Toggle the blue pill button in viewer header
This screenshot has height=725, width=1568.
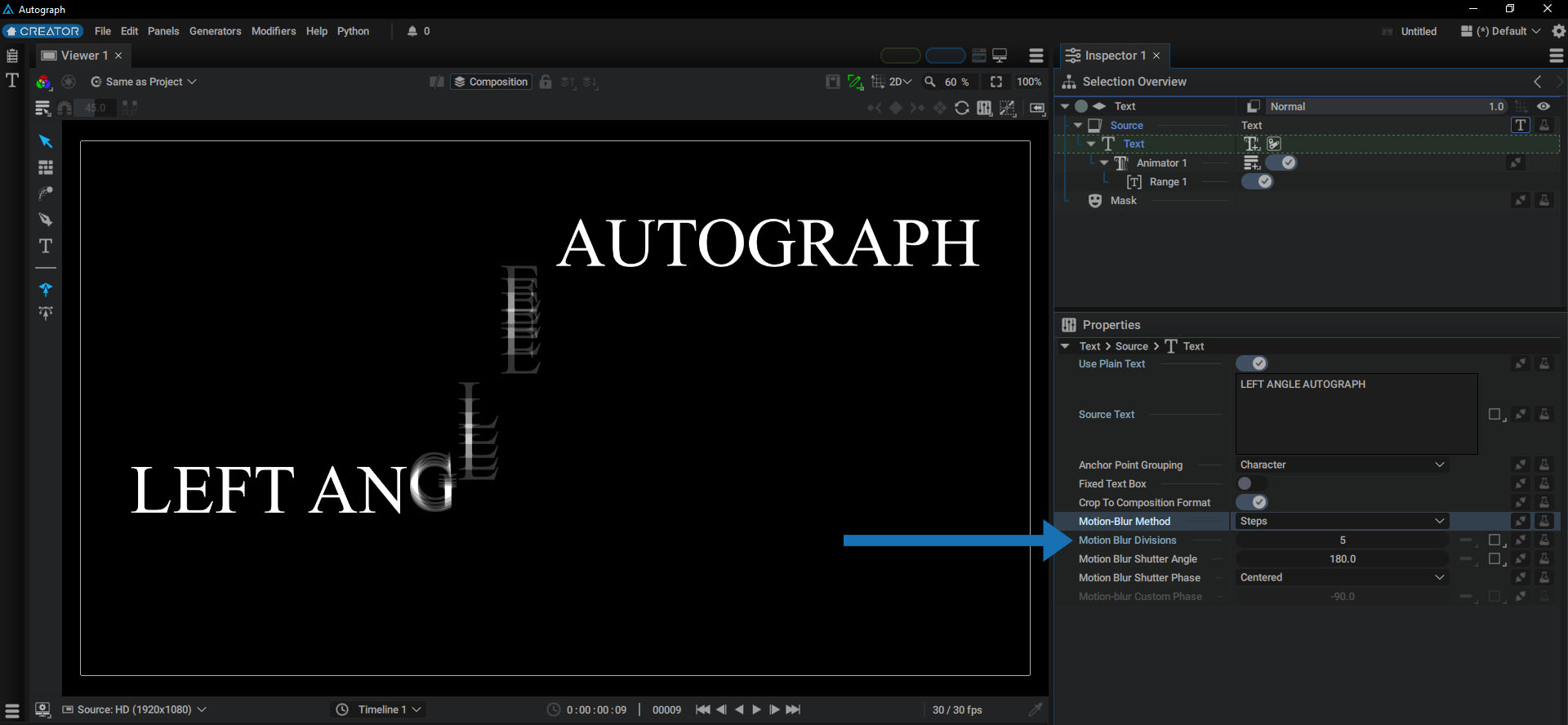[x=946, y=56]
